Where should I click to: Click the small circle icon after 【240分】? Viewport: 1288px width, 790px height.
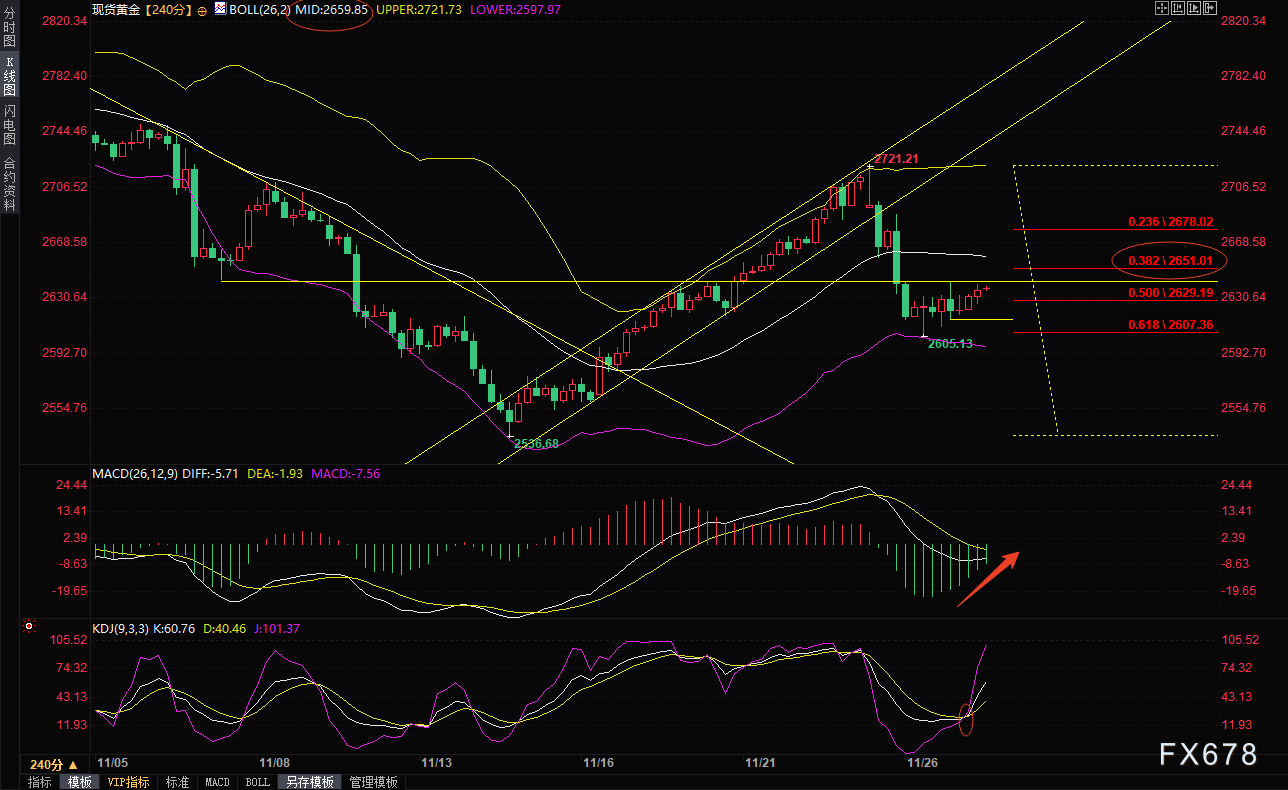pyautogui.click(x=203, y=9)
